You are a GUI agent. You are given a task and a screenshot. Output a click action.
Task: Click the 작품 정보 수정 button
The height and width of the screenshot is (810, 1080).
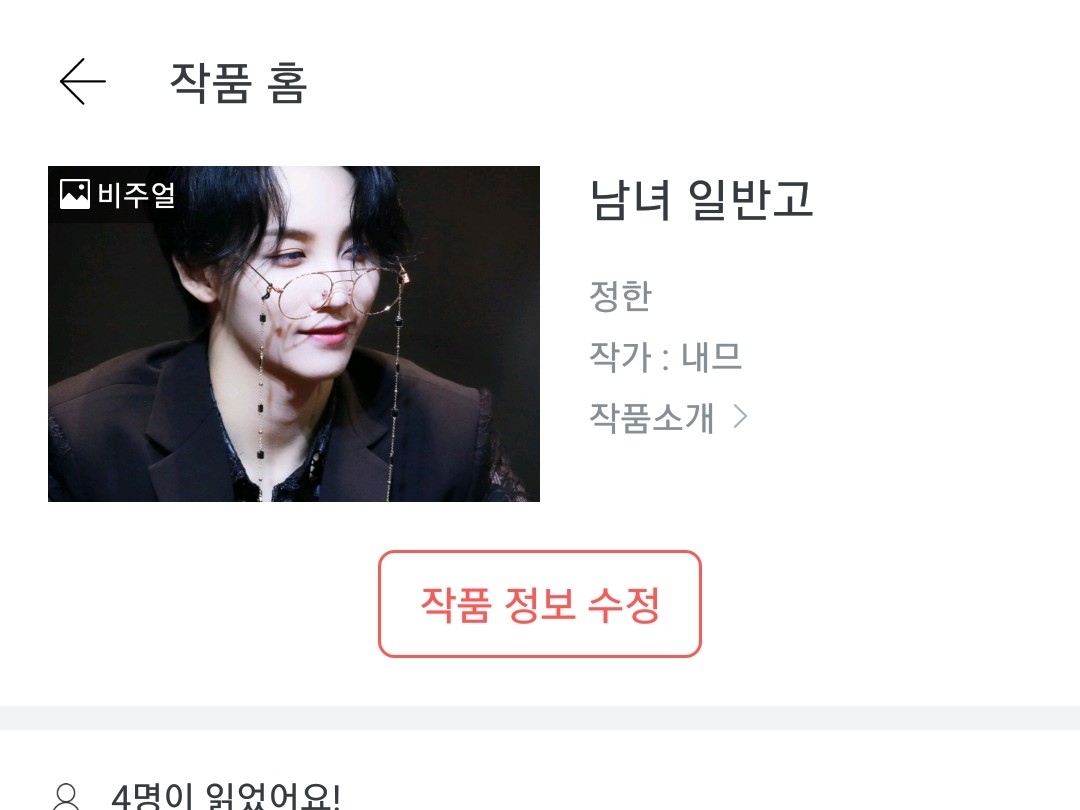540,604
